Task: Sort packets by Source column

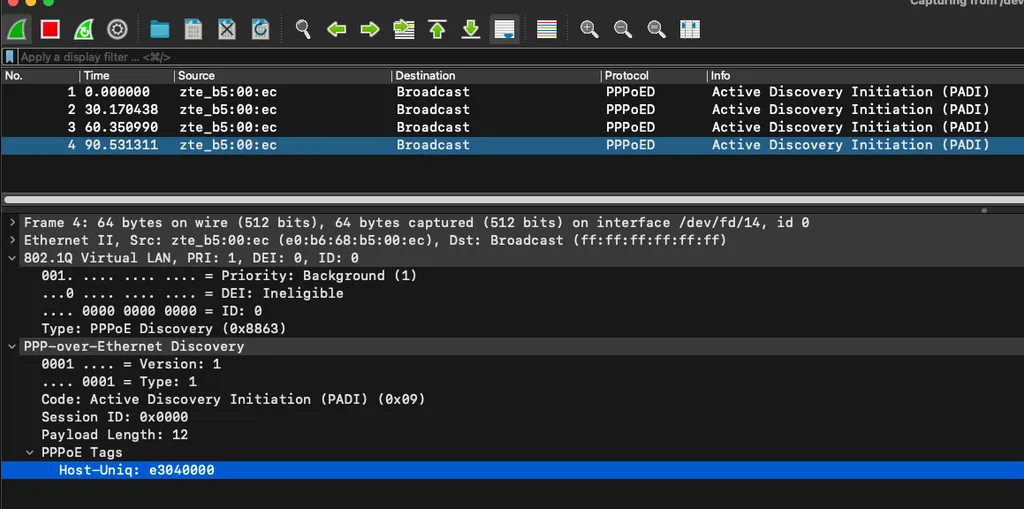Action: [282, 76]
